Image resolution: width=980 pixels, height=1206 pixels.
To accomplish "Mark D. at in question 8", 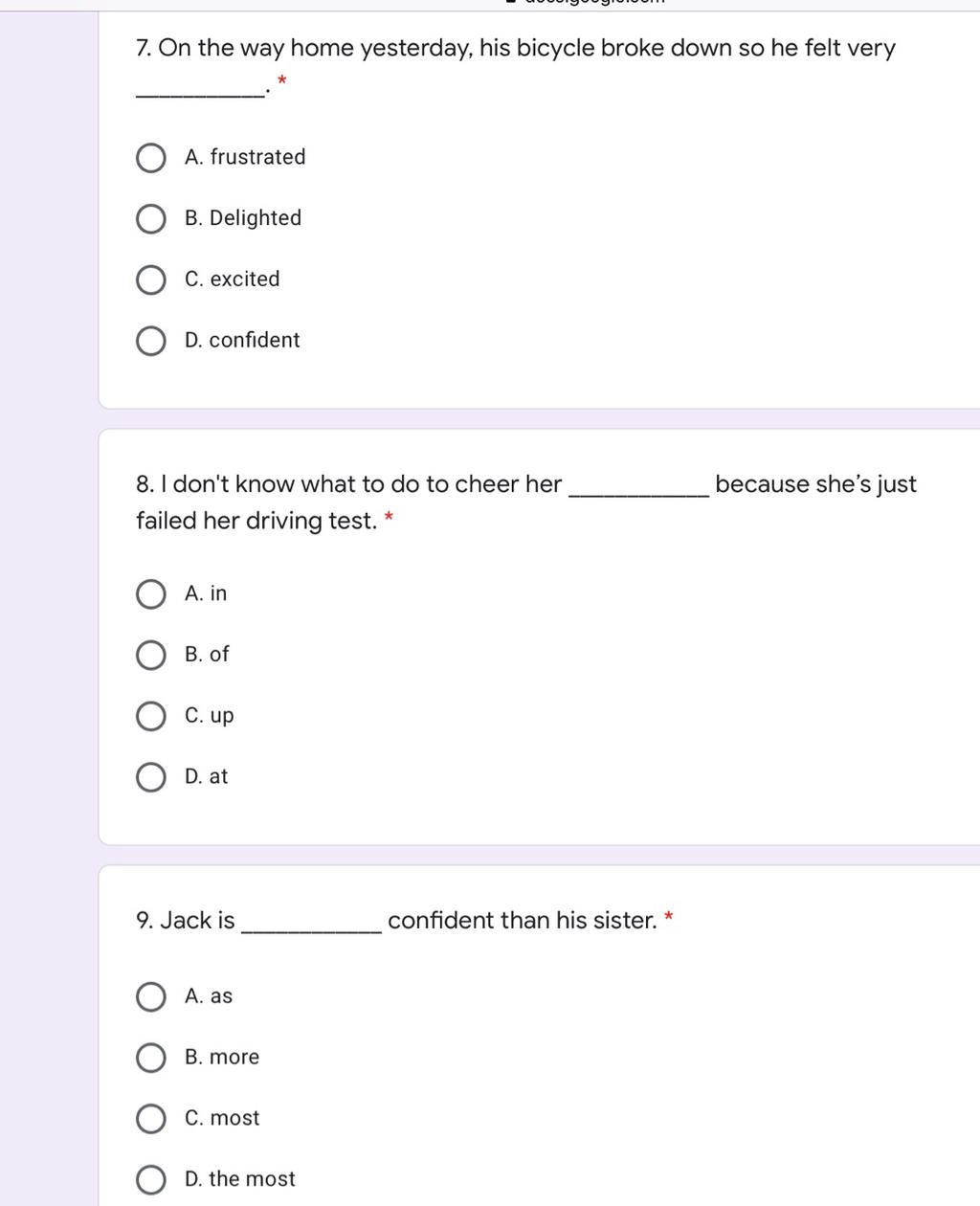I will point(150,777).
